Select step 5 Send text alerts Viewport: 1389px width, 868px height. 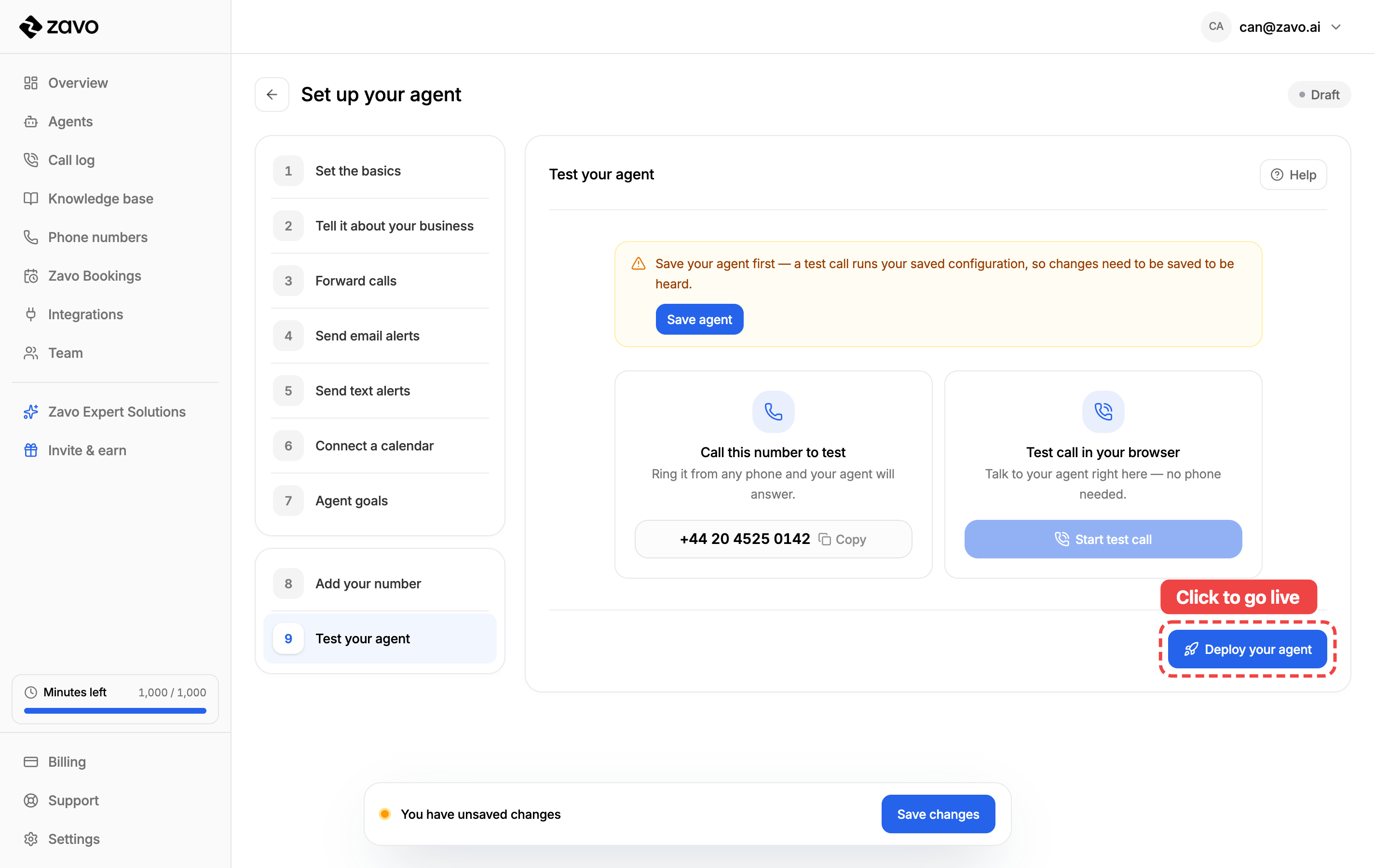click(380, 391)
